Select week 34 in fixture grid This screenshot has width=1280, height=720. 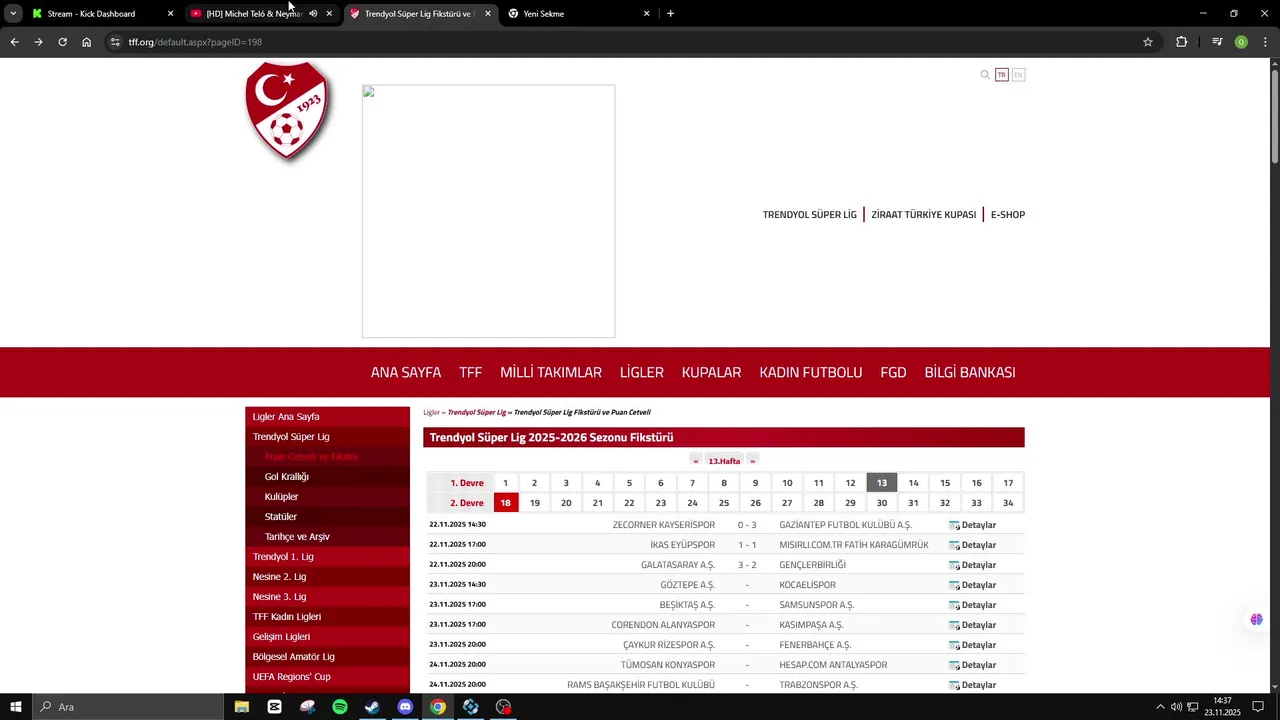tap(1008, 503)
